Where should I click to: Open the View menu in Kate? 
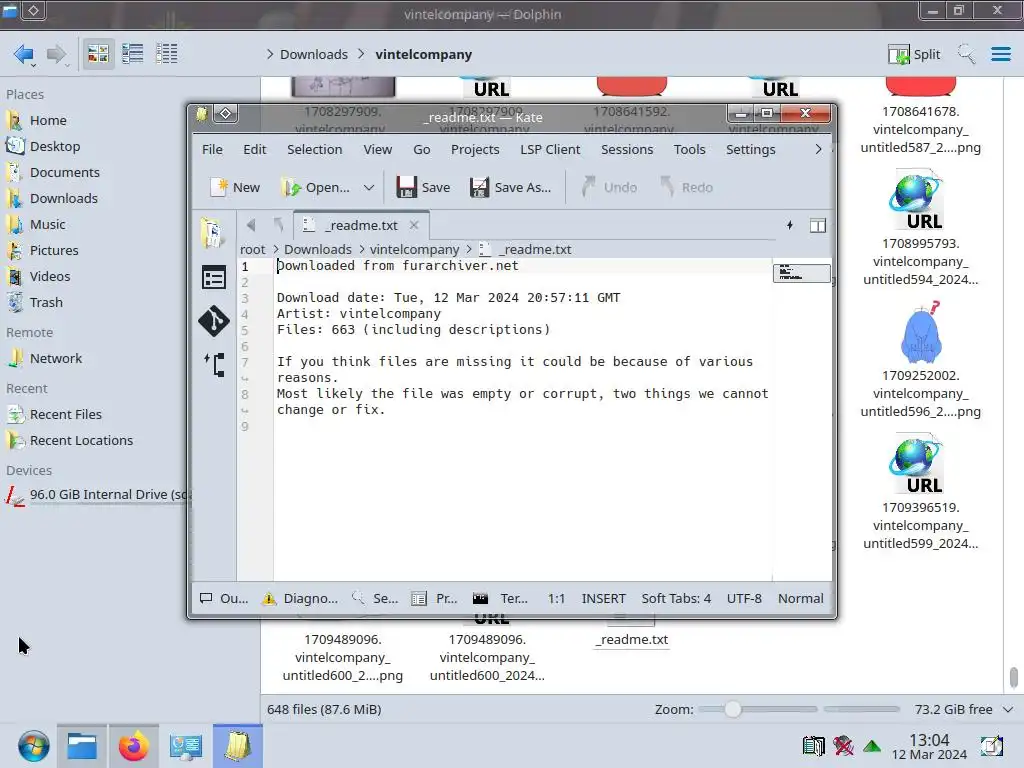377,150
